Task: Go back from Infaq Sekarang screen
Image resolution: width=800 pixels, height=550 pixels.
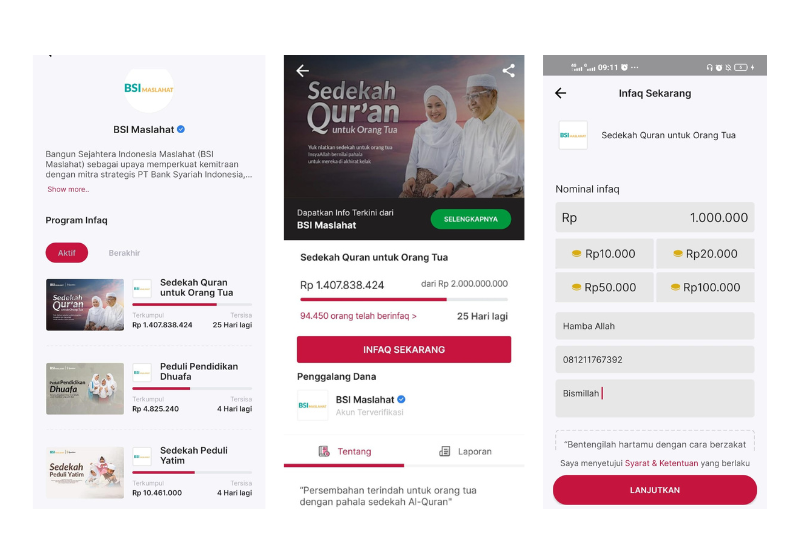Action: 560,93
